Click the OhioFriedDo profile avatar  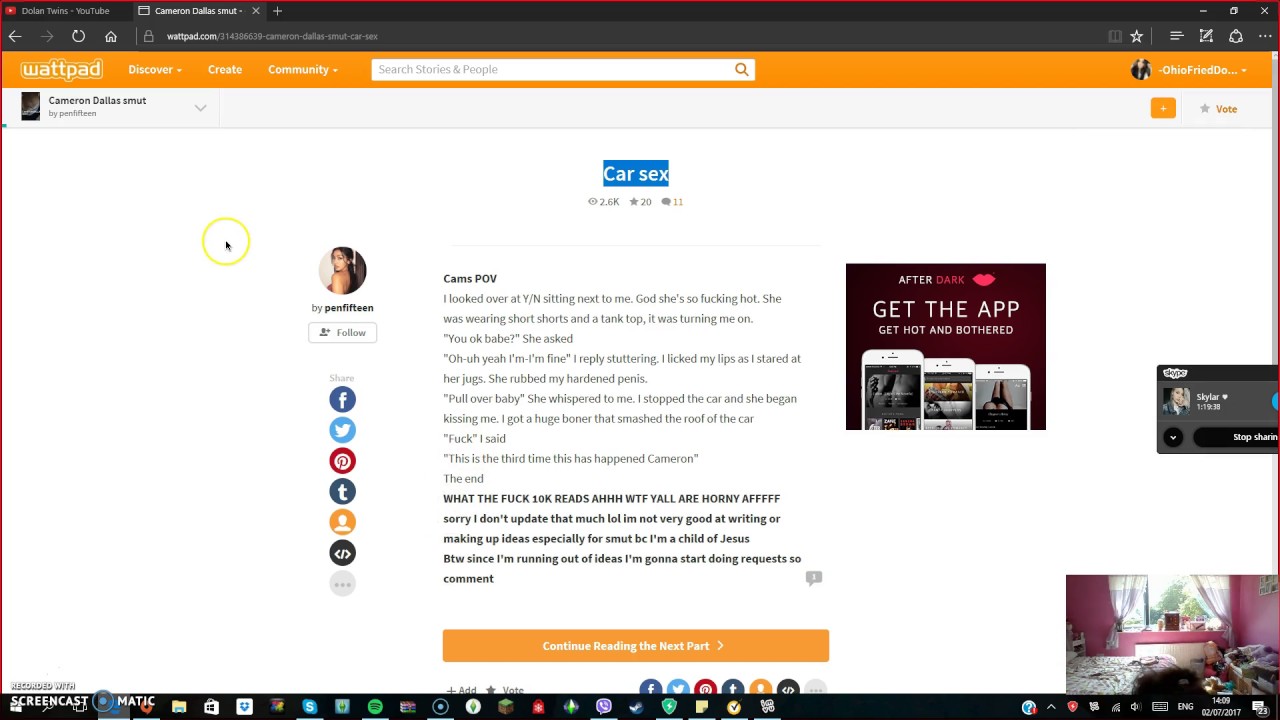click(x=1141, y=70)
